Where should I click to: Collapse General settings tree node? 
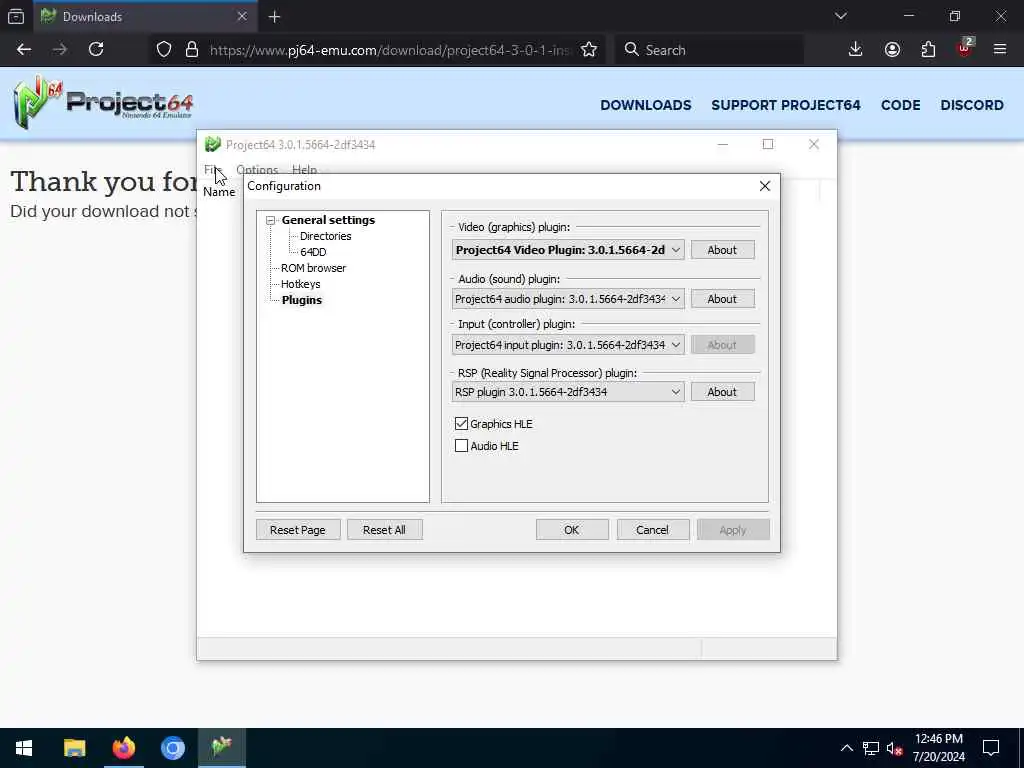270,221
